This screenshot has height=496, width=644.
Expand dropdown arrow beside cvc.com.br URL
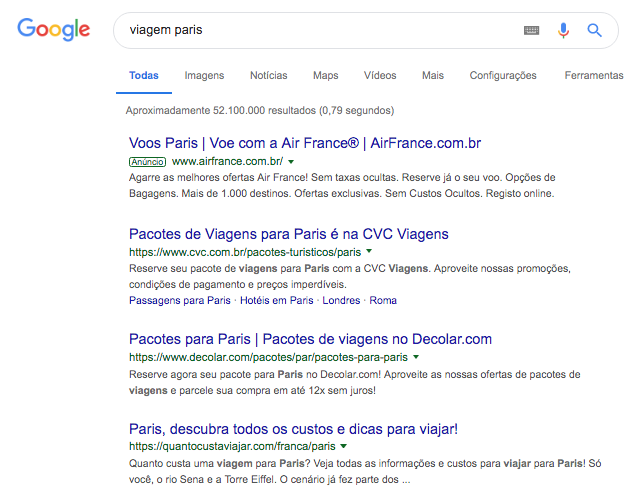click(369, 251)
